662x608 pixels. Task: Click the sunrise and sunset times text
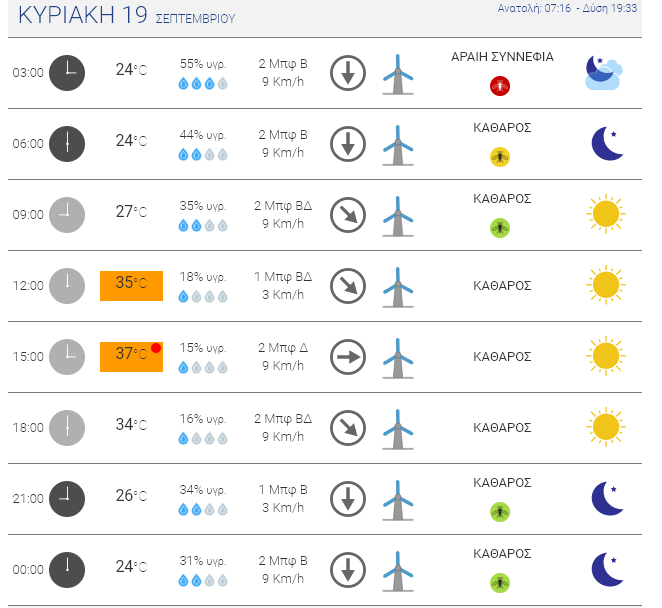567,8
